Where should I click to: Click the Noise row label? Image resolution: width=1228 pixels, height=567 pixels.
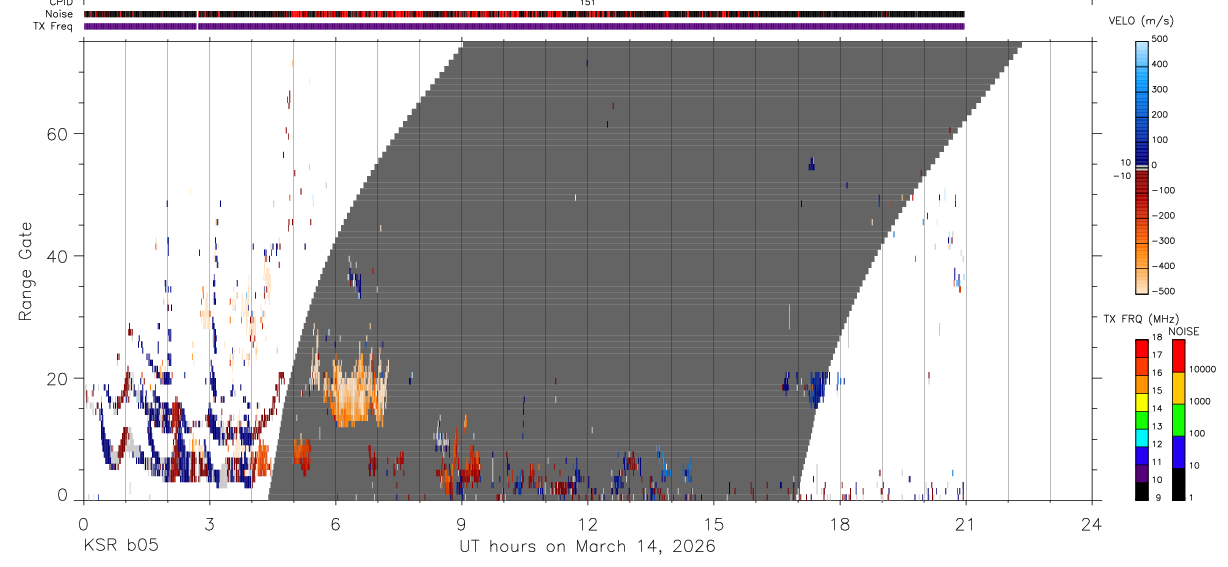tap(59, 14)
